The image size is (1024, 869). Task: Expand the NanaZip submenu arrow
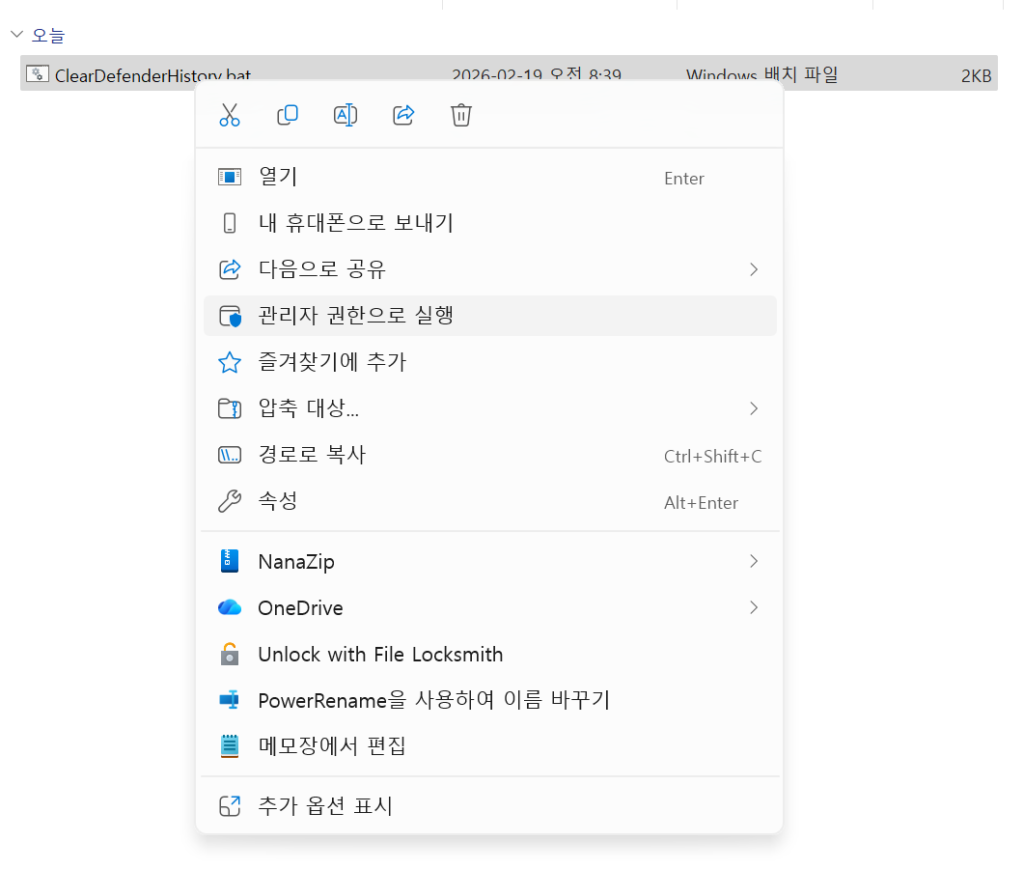tap(753, 562)
